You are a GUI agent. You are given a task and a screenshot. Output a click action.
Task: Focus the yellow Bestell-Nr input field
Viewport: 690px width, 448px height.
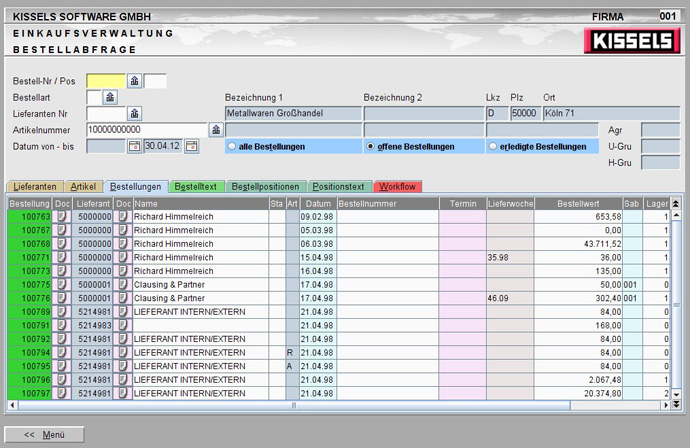[x=106, y=81]
